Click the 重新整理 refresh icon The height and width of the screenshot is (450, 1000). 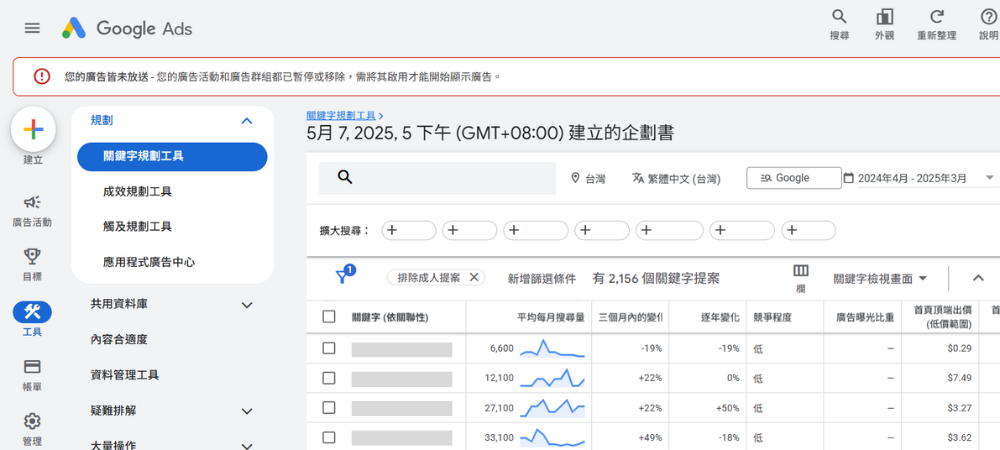tap(936, 17)
